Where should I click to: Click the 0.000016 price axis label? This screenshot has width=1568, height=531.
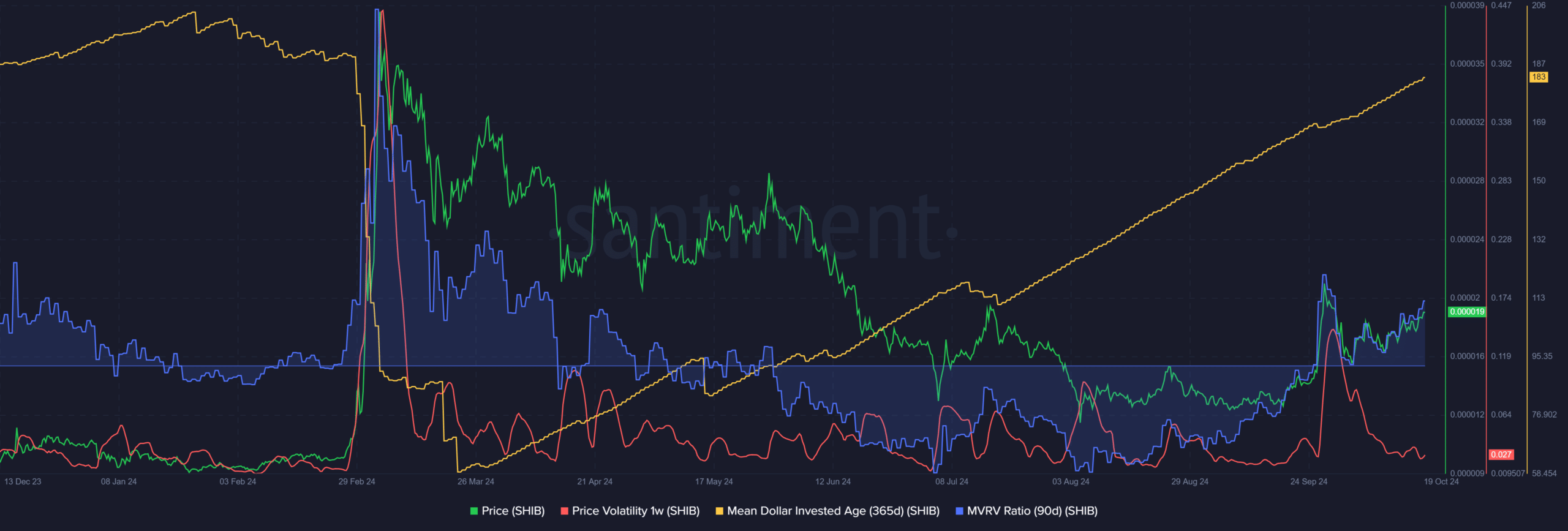tap(1467, 356)
